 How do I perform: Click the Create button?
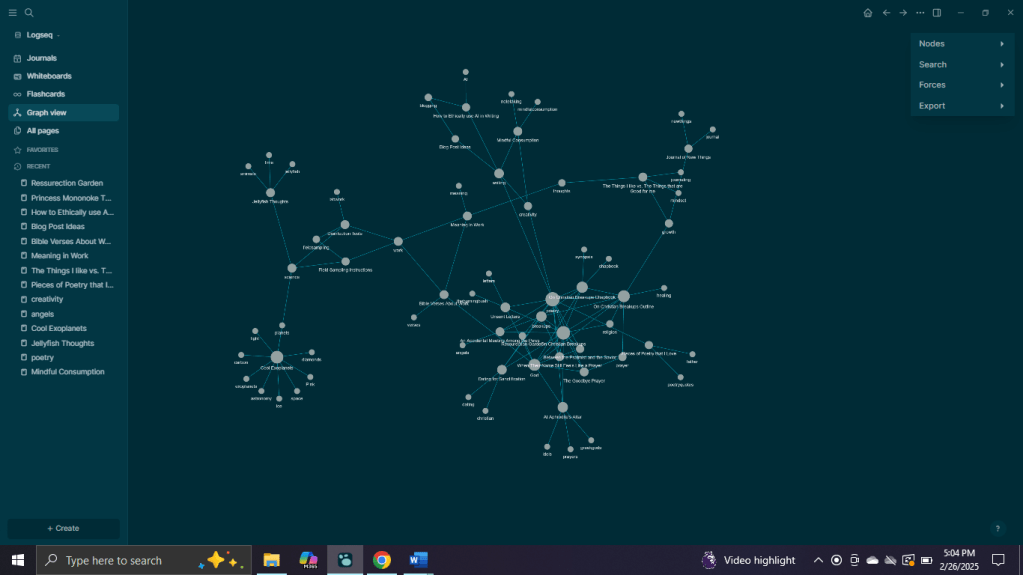pos(63,528)
